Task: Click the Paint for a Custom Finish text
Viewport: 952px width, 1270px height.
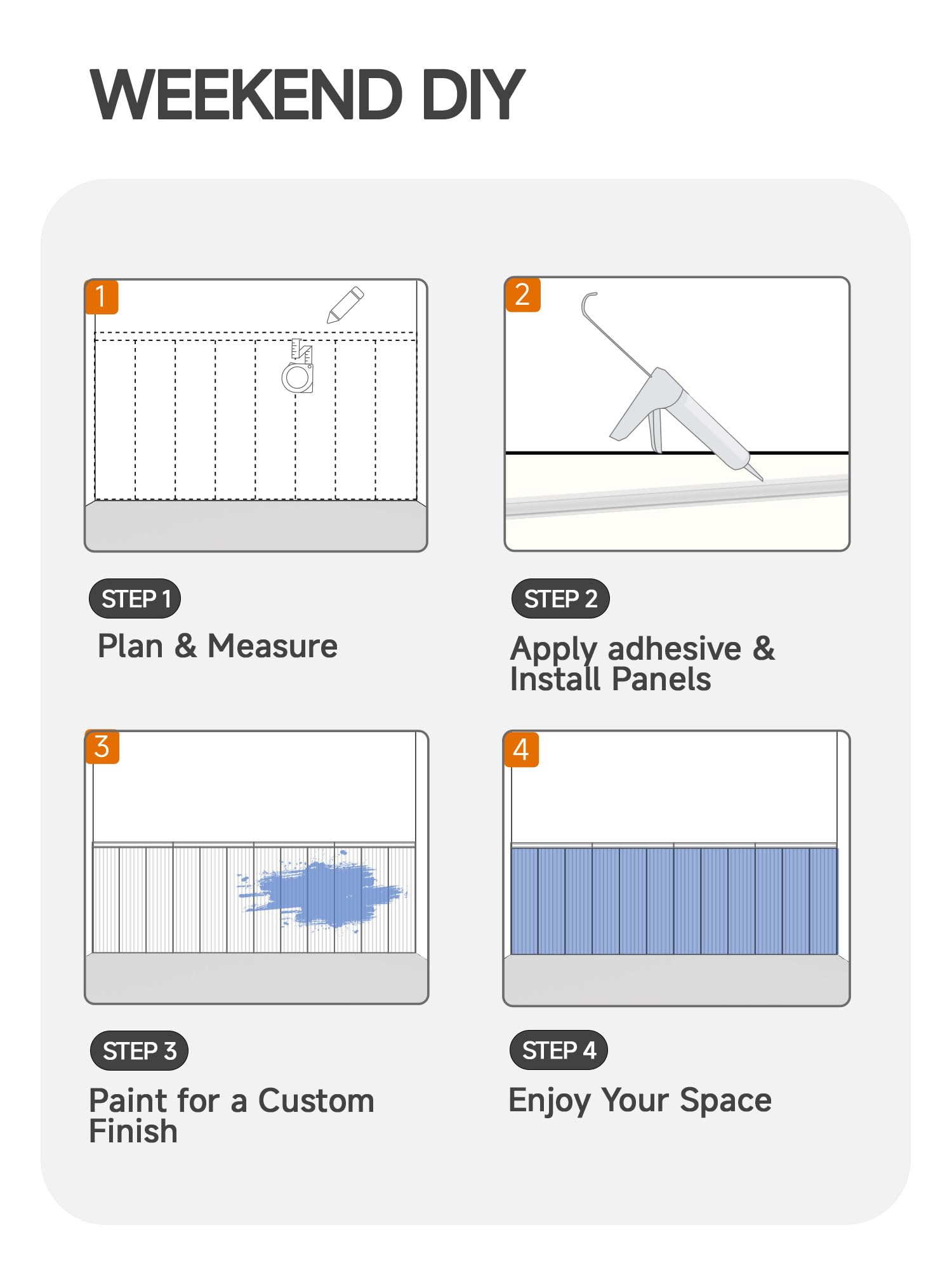Action: (x=232, y=1116)
